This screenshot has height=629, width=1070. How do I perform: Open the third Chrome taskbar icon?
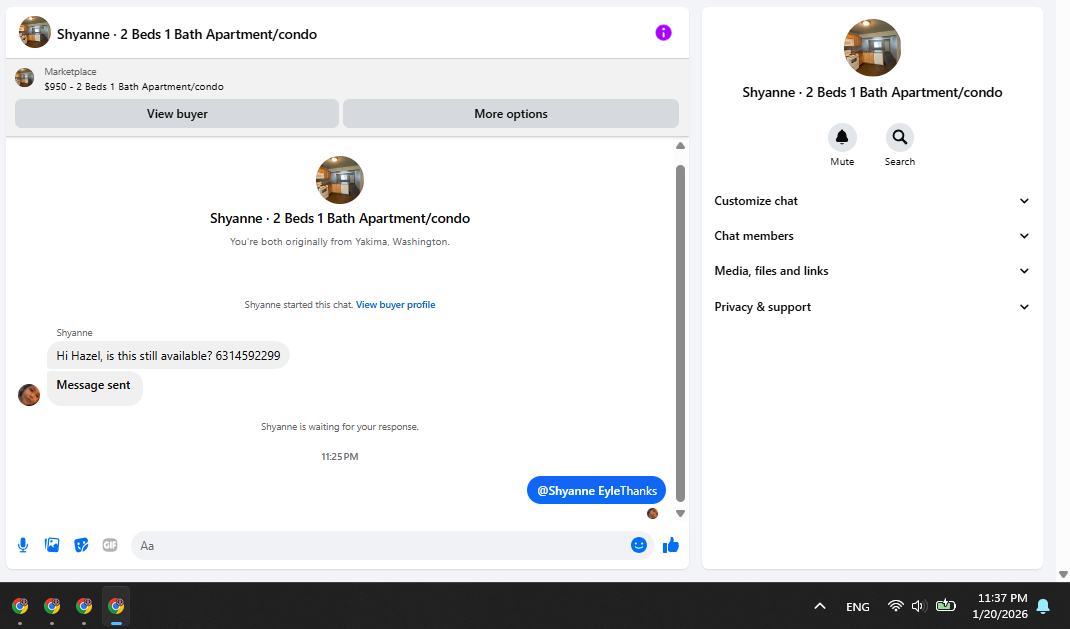click(84, 606)
